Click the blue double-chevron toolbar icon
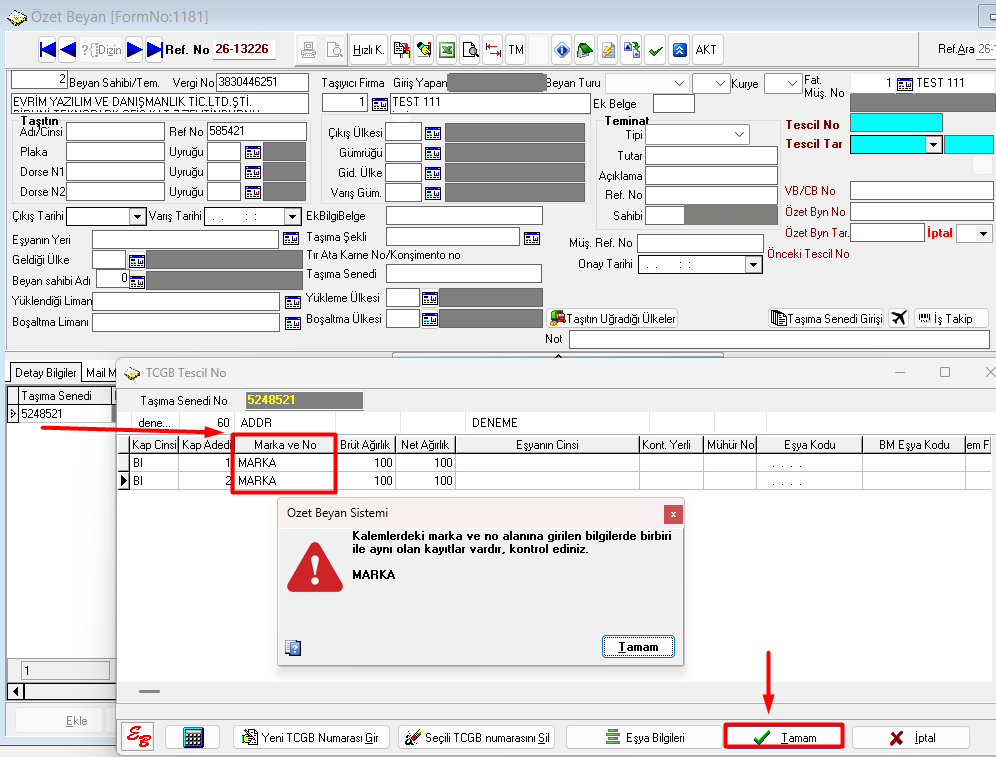Viewport: 996px width, 757px height. (680, 50)
